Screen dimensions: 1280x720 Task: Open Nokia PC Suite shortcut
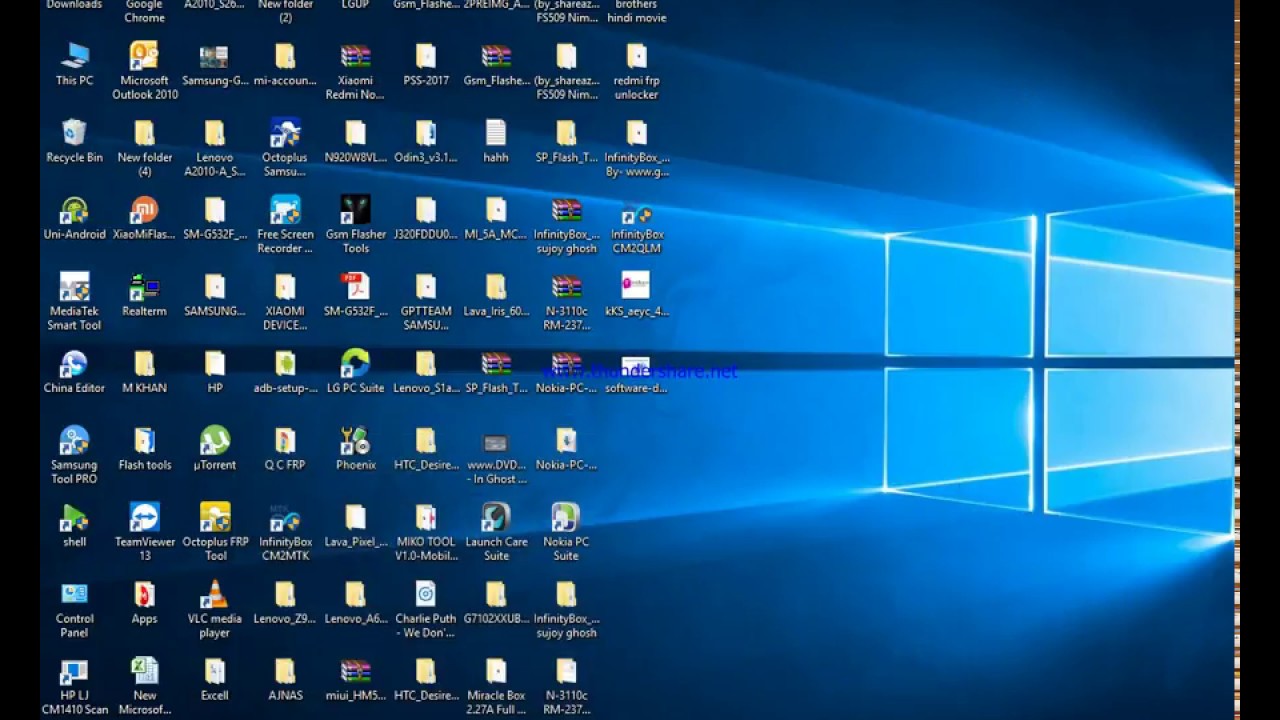[566, 532]
